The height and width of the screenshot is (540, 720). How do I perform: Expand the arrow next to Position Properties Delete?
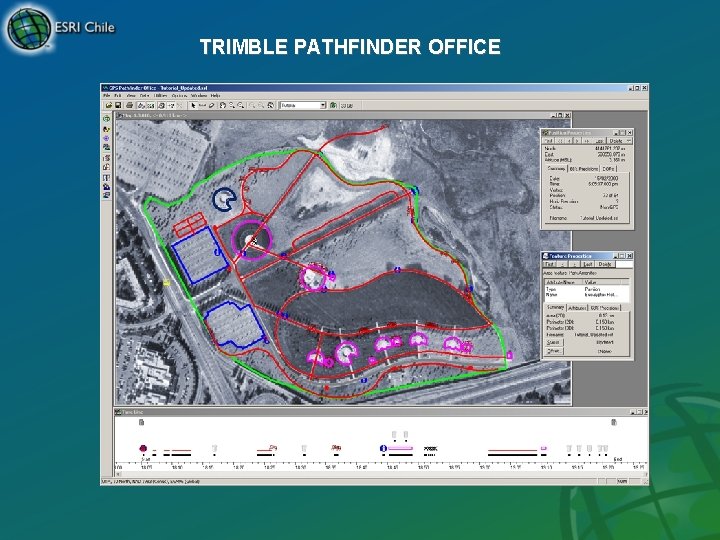(x=629, y=141)
